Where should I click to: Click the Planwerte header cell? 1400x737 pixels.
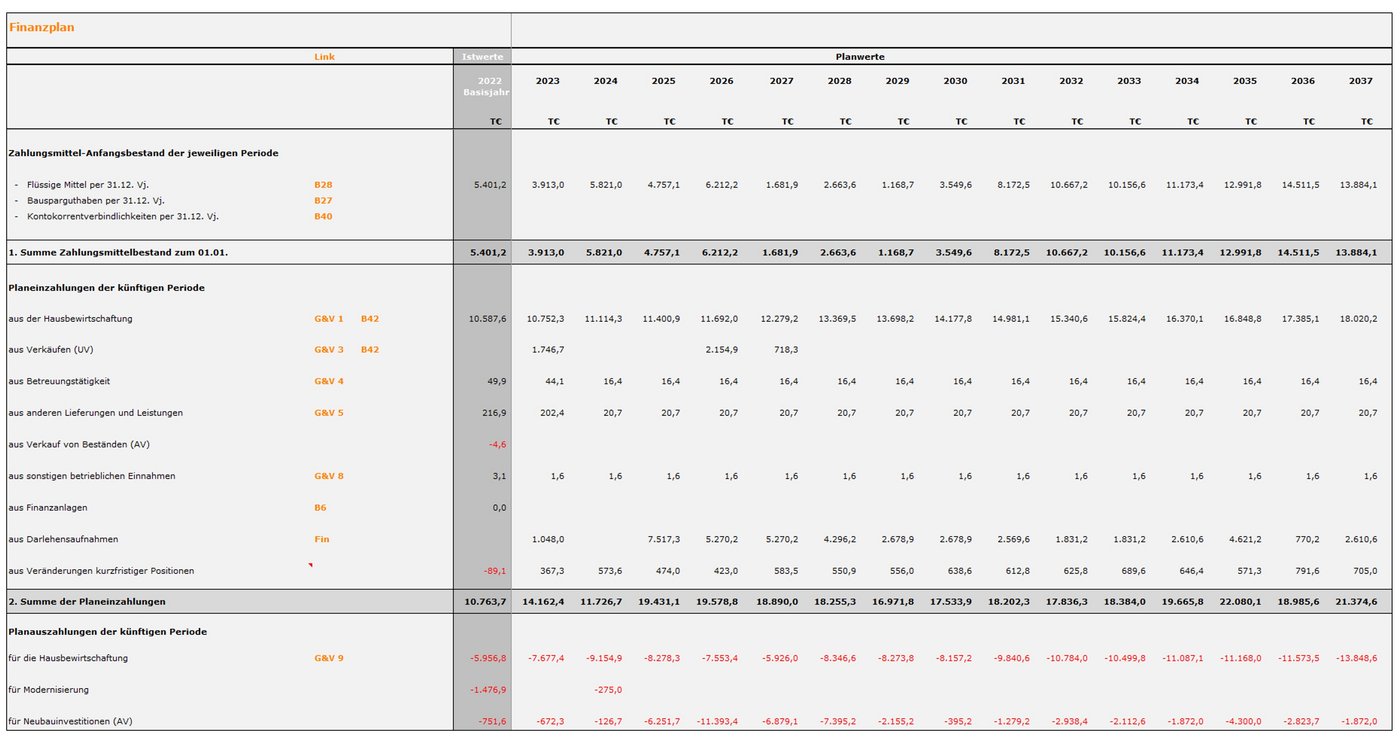pos(860,57)
